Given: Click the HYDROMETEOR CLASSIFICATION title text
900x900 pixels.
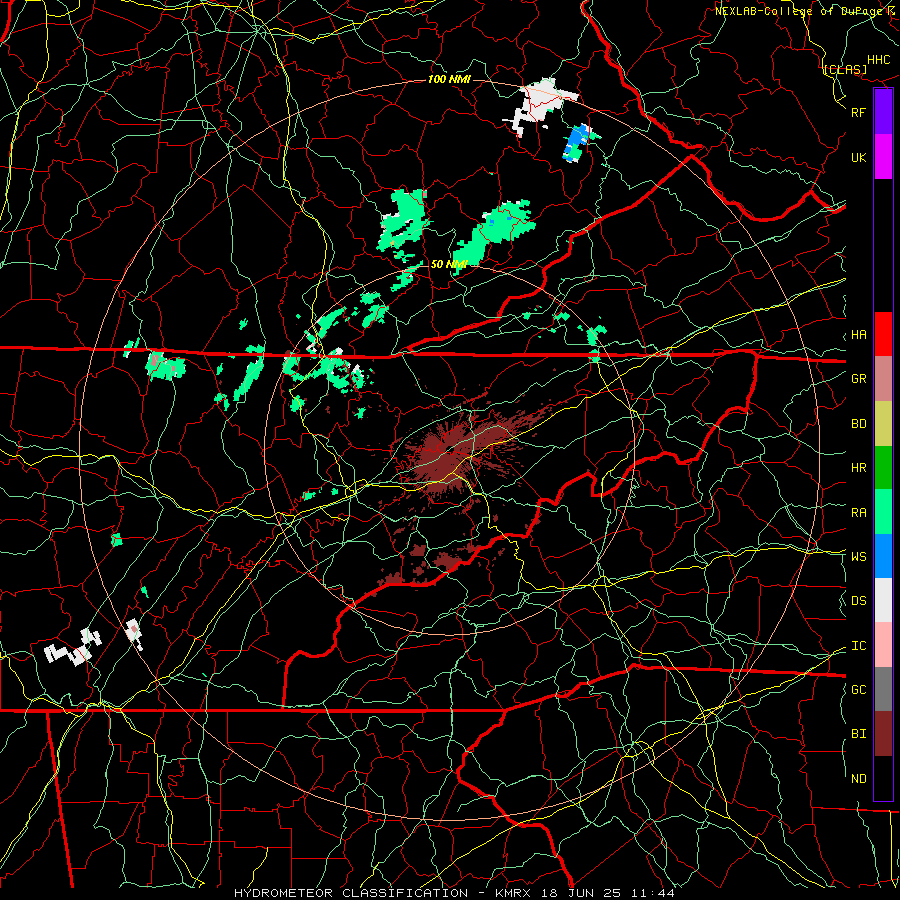Looking at the screenshot, I should tap(351, 893).
